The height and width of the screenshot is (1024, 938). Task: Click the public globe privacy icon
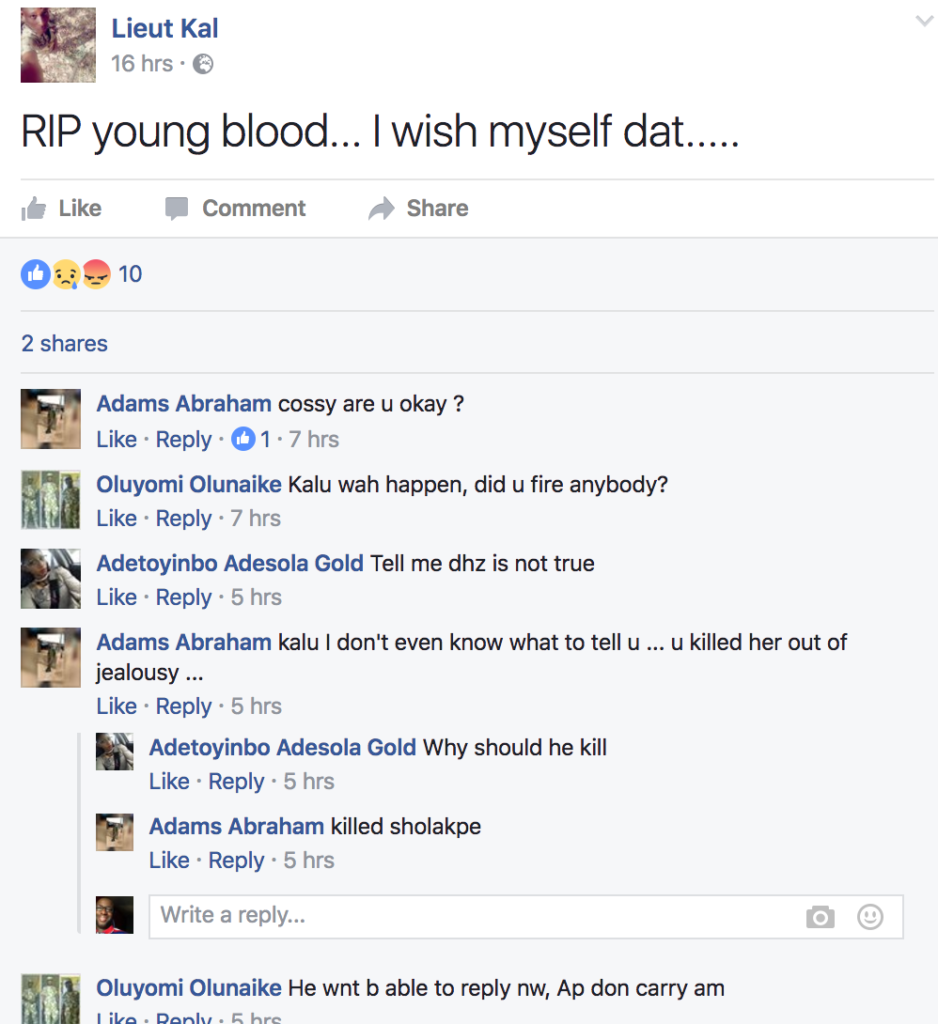(x=203, y=64)
